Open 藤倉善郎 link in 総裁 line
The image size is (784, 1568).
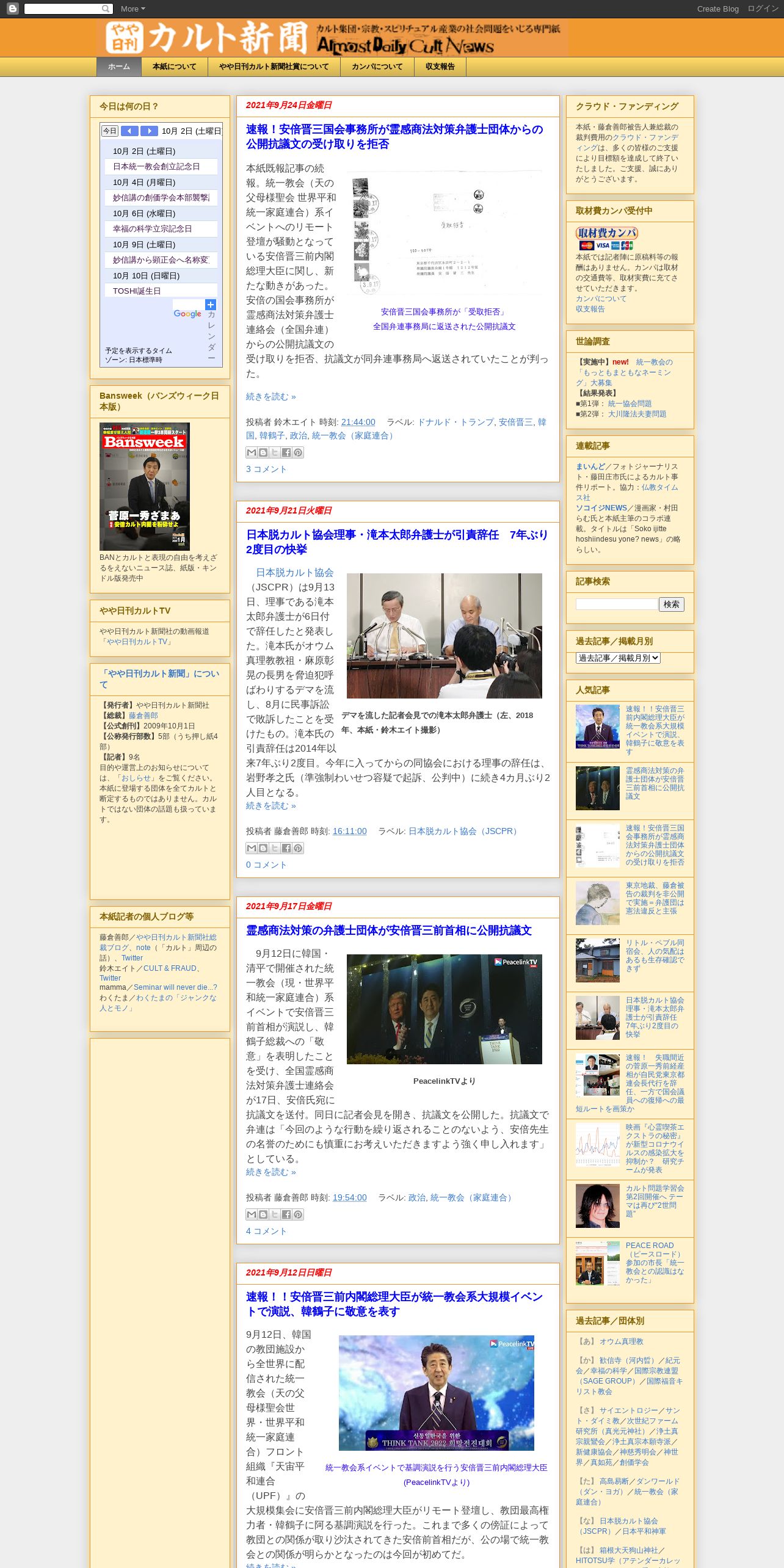click(x=143, y=716)
